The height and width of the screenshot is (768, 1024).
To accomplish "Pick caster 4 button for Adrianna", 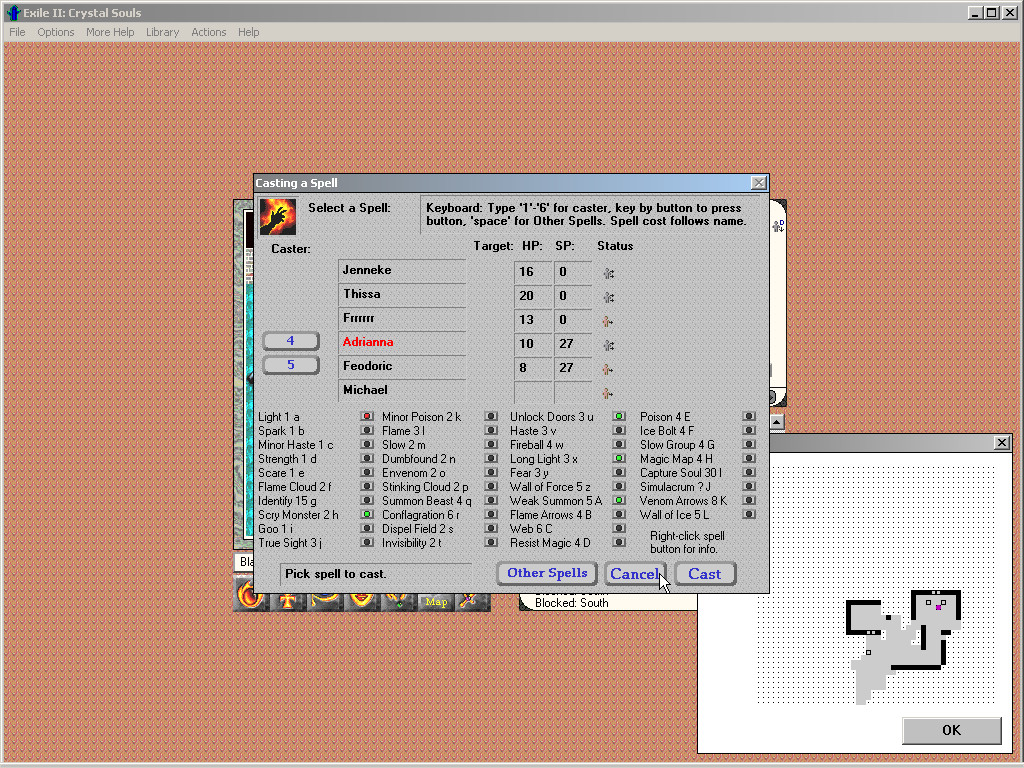I will pyautogui.click(x=291, y=341).
